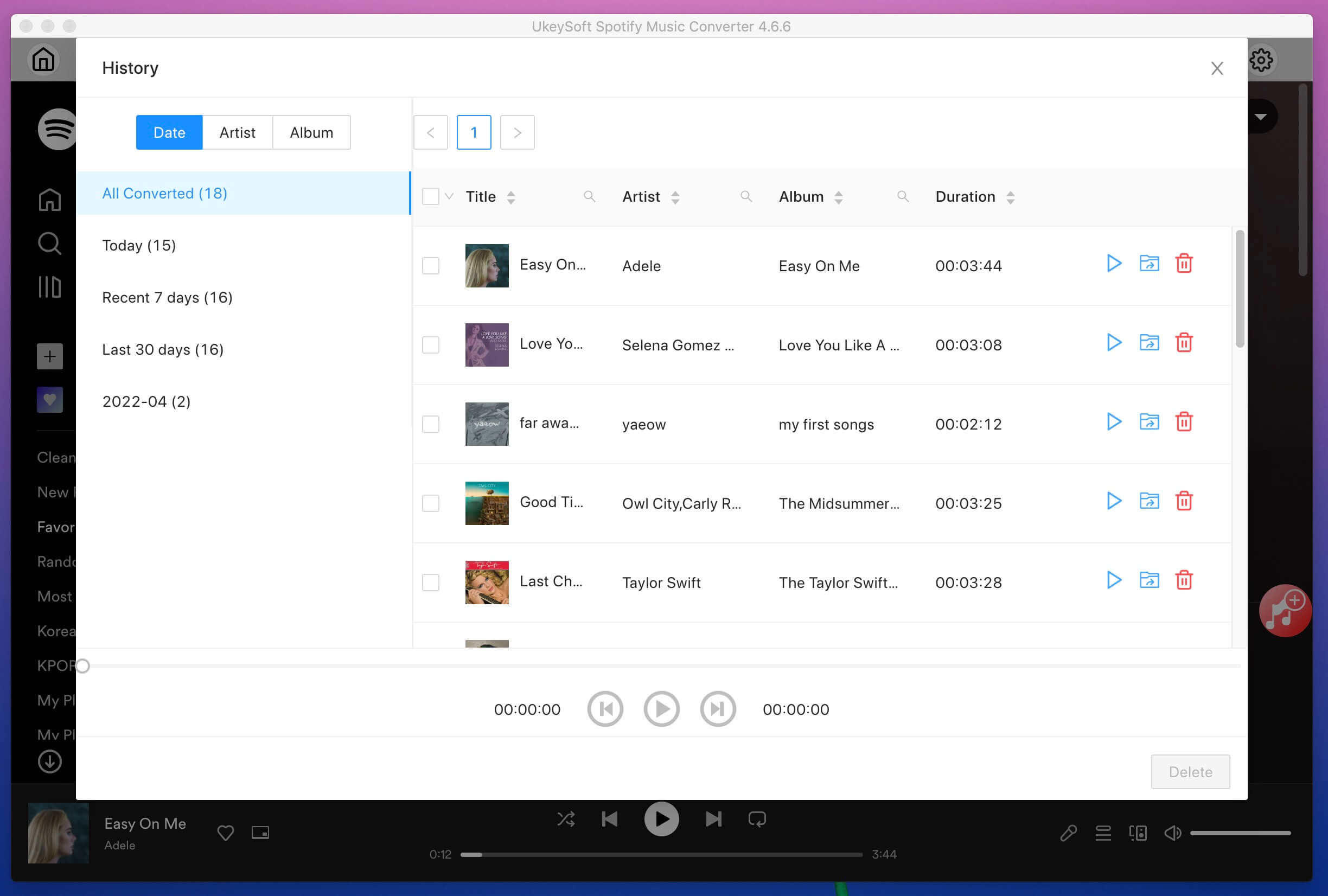This screenshot has width=1328, height=896.
Task: Play in the History preview player
Action: pyautogui.click(x=661, y=709)
